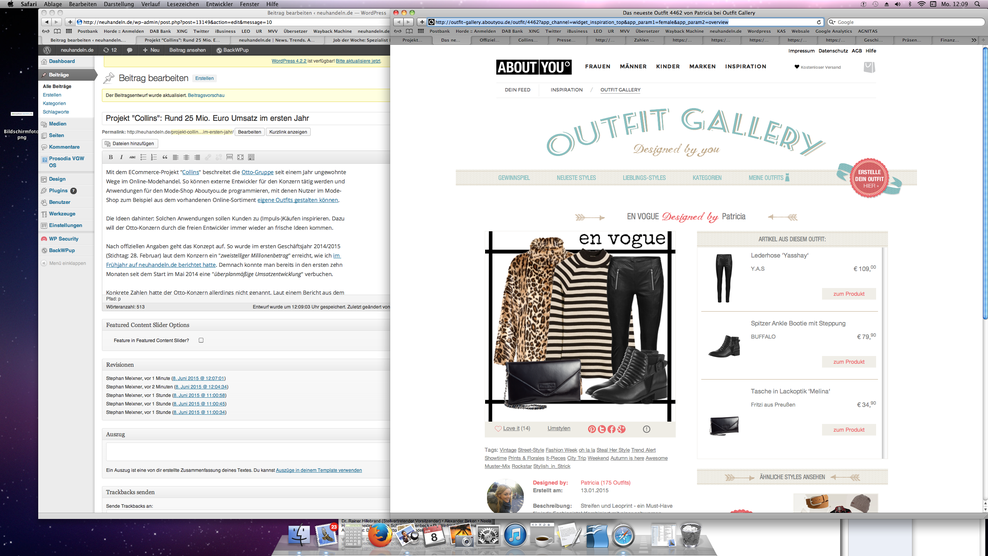Insert a numbered list in the editor
Screen dimensions: 988x556
pos(154,157)
